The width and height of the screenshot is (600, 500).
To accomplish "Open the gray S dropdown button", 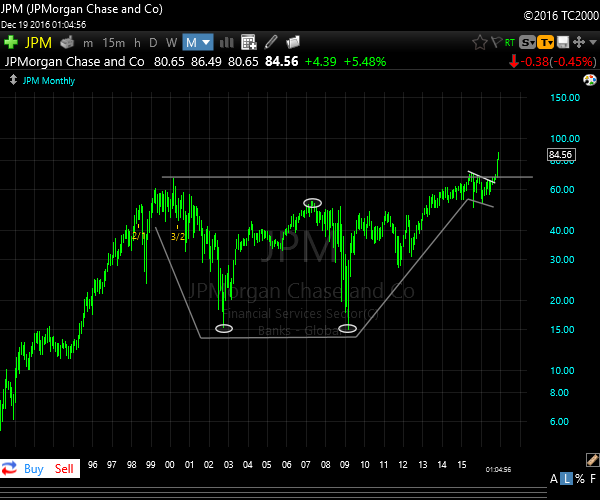I will (527, 42).
